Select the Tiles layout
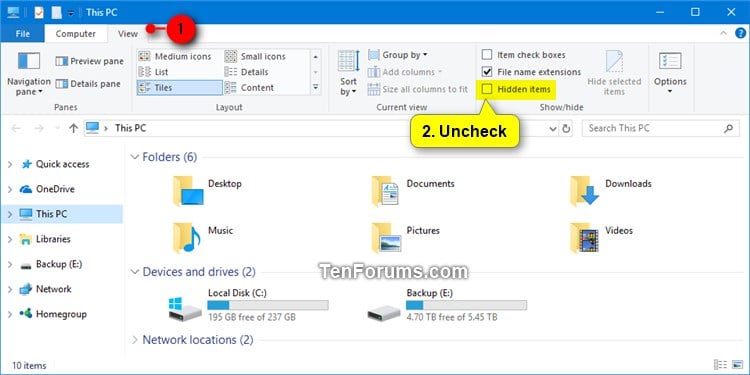Image resolution: width=750 pixels, height=375 pixels. point(179,88)
